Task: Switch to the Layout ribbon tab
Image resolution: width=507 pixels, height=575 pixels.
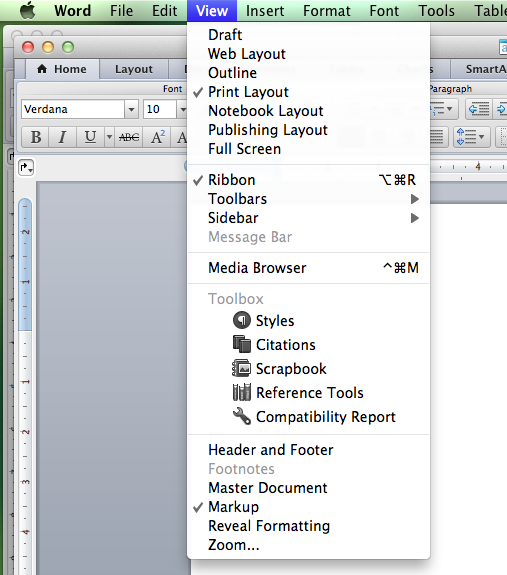Action: point(134,69)
